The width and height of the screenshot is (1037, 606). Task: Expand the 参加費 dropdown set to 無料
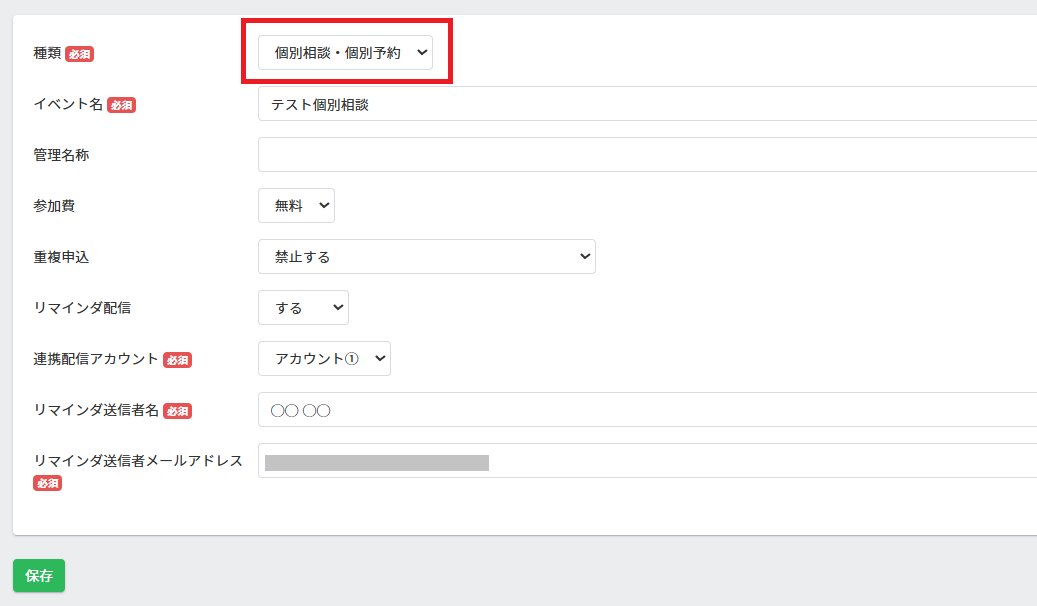coord(296,206)
